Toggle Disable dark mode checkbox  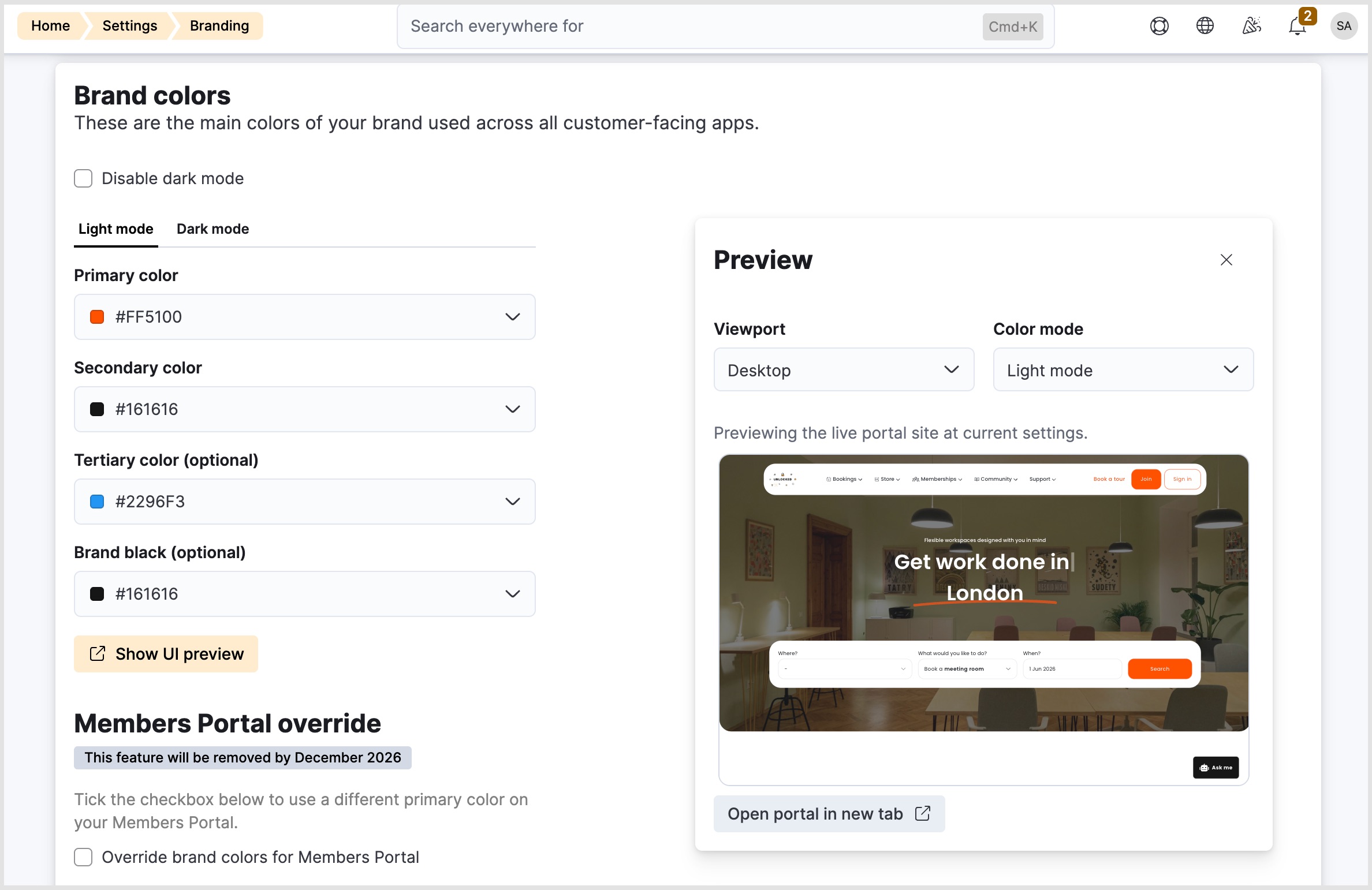pos(83,178)
